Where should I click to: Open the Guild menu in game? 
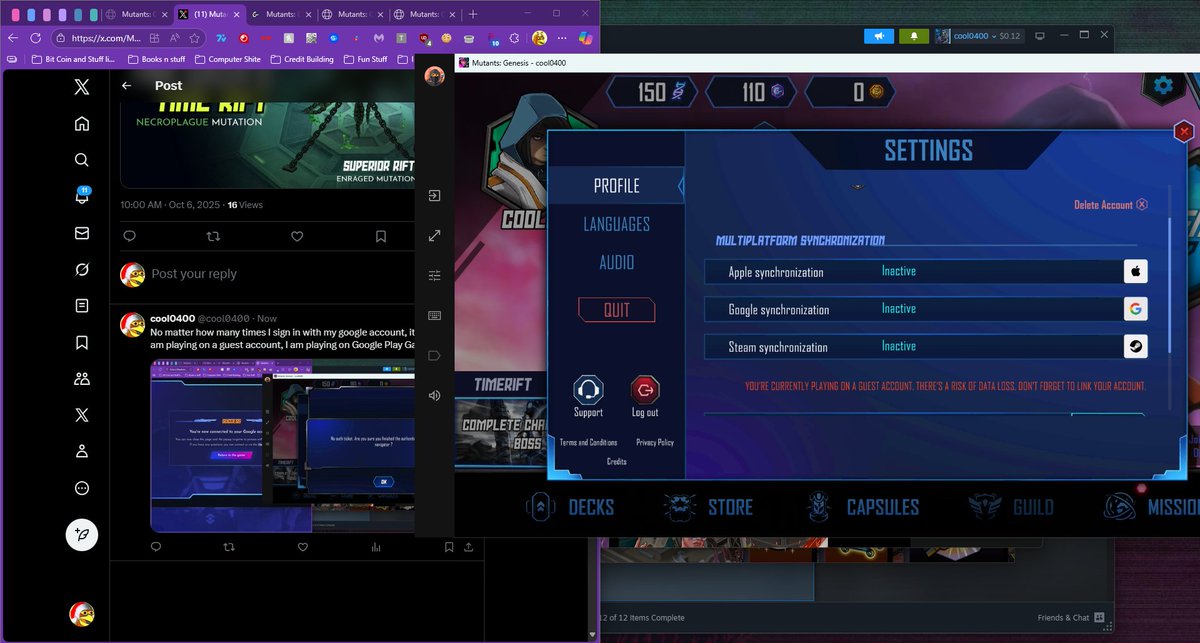pos(1011,507)
